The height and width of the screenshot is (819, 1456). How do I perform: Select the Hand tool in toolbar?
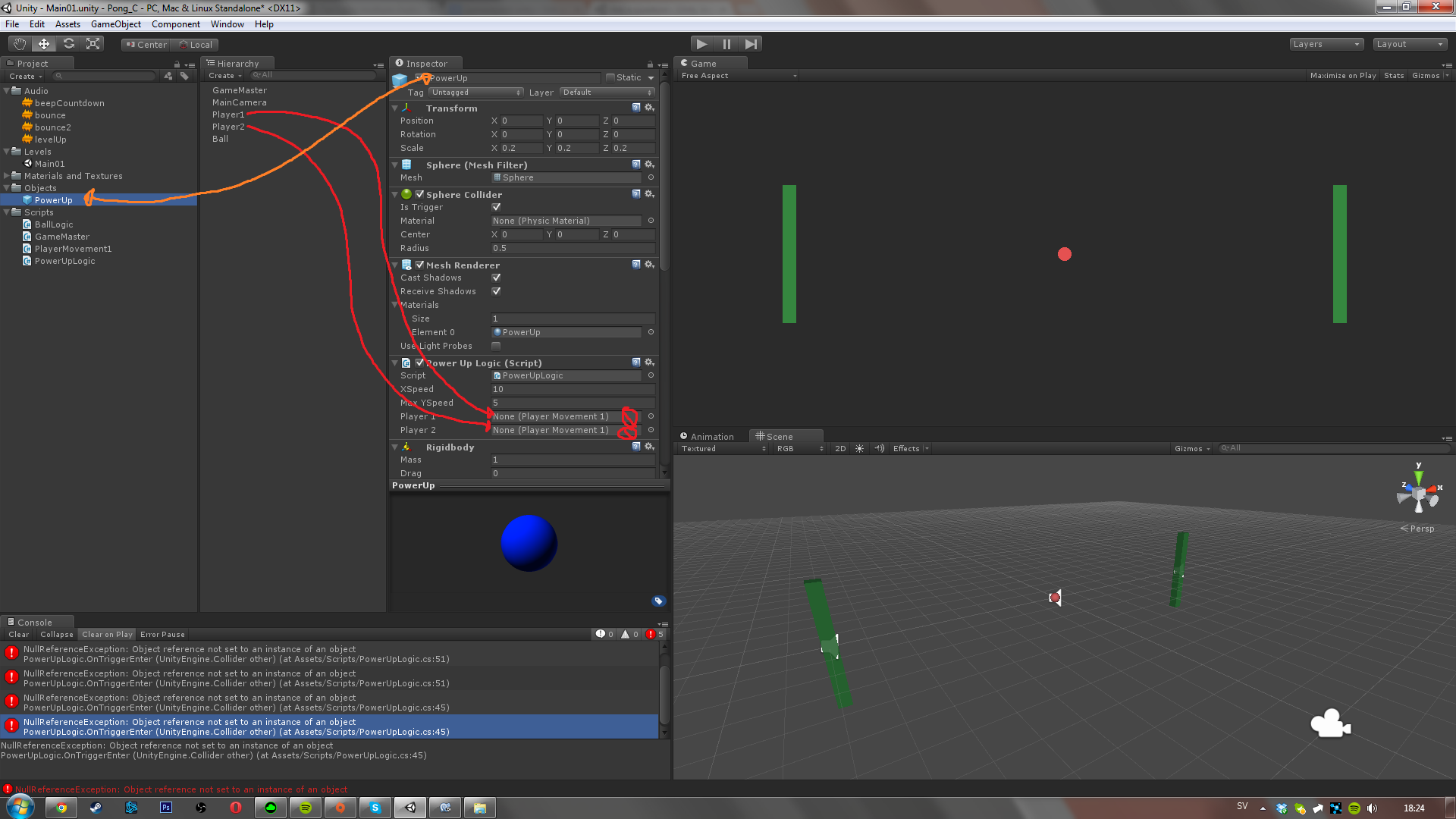(x=20, y=44)
